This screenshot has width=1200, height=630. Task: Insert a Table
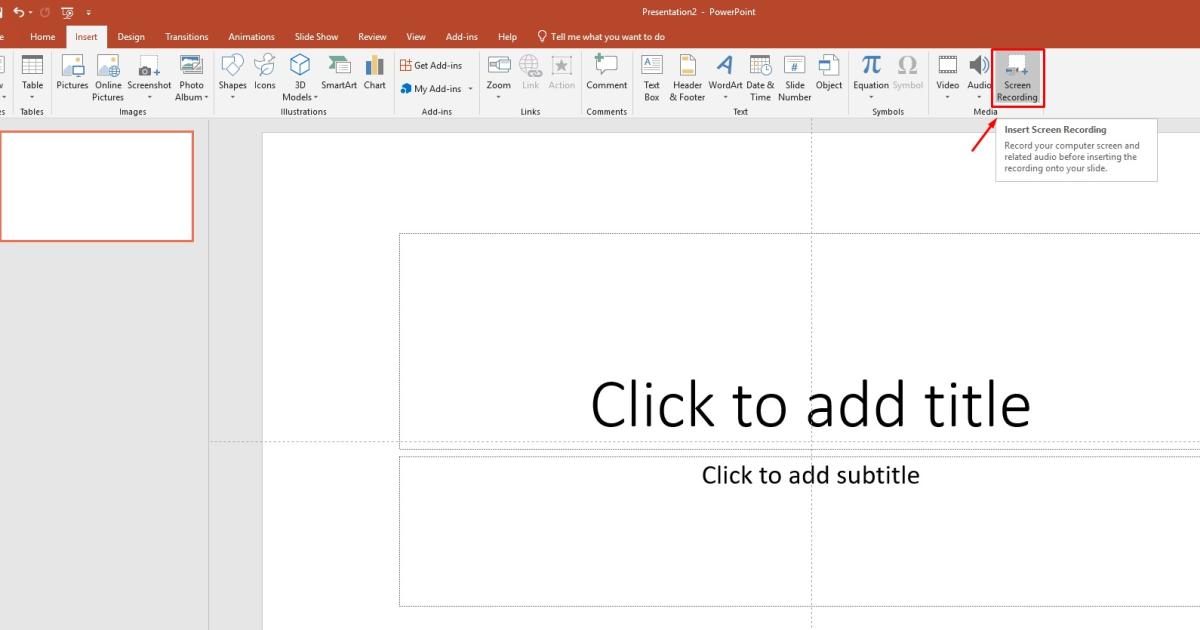pos(32,77)
